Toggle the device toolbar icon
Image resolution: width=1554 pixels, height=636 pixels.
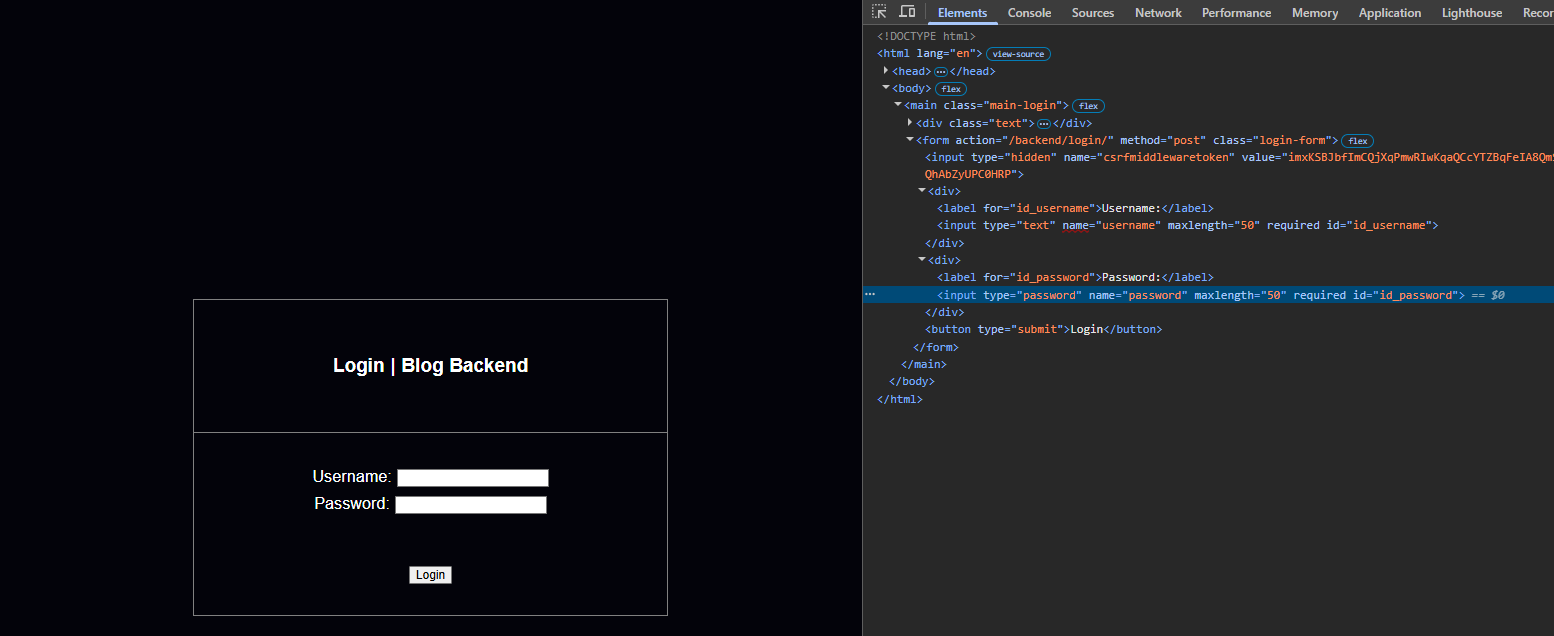(907, 12)
